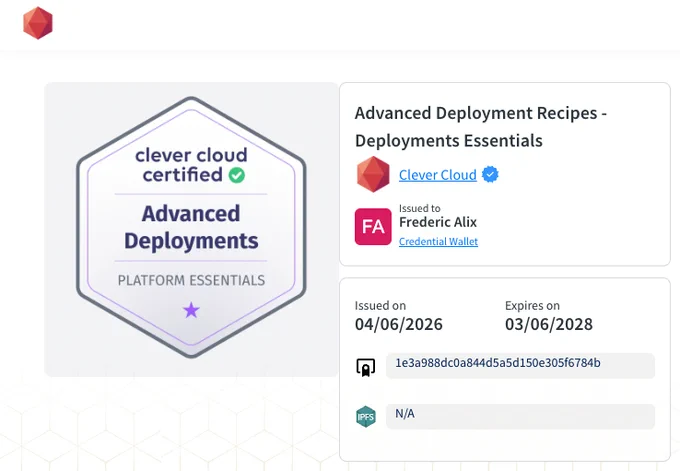Open the Credential Wallet link
The width and height of the screenshot is (680, 471).
click(438, 242)
